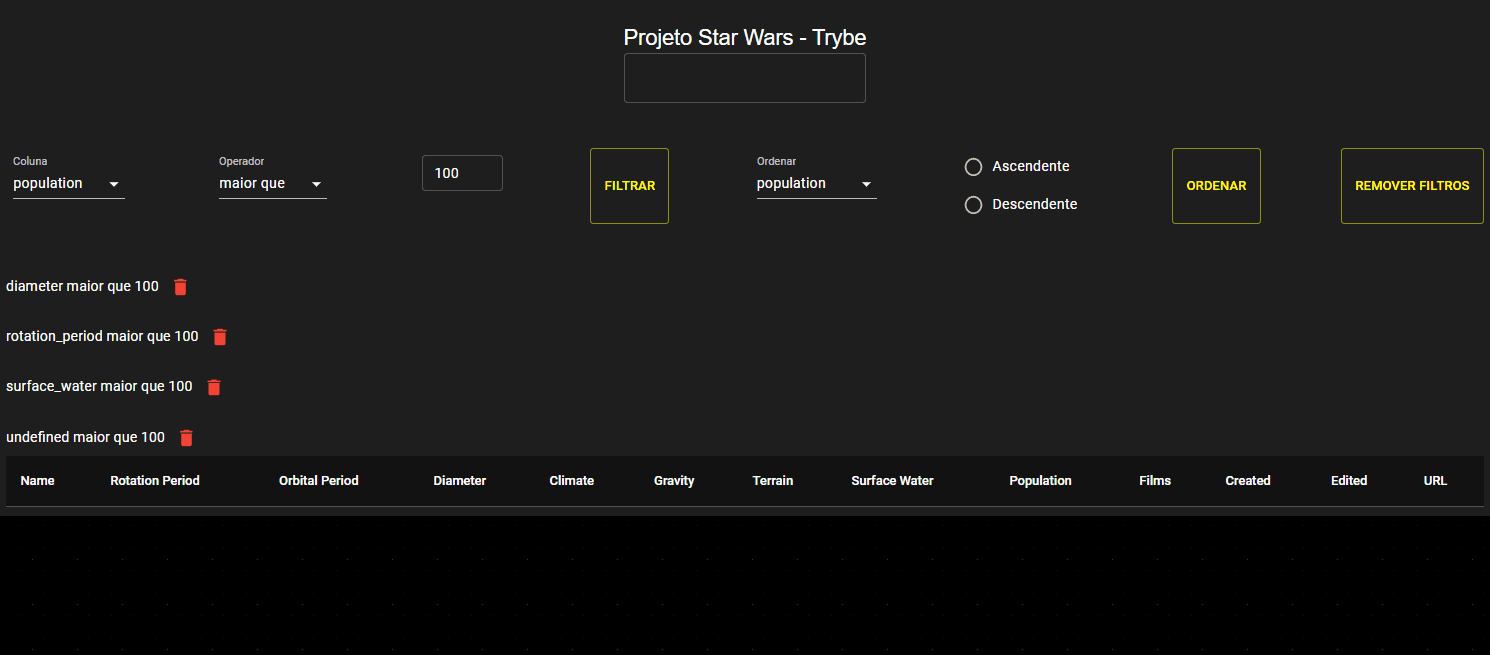
Task: Click the Created column header
Action: click(x=1248, y=481)
